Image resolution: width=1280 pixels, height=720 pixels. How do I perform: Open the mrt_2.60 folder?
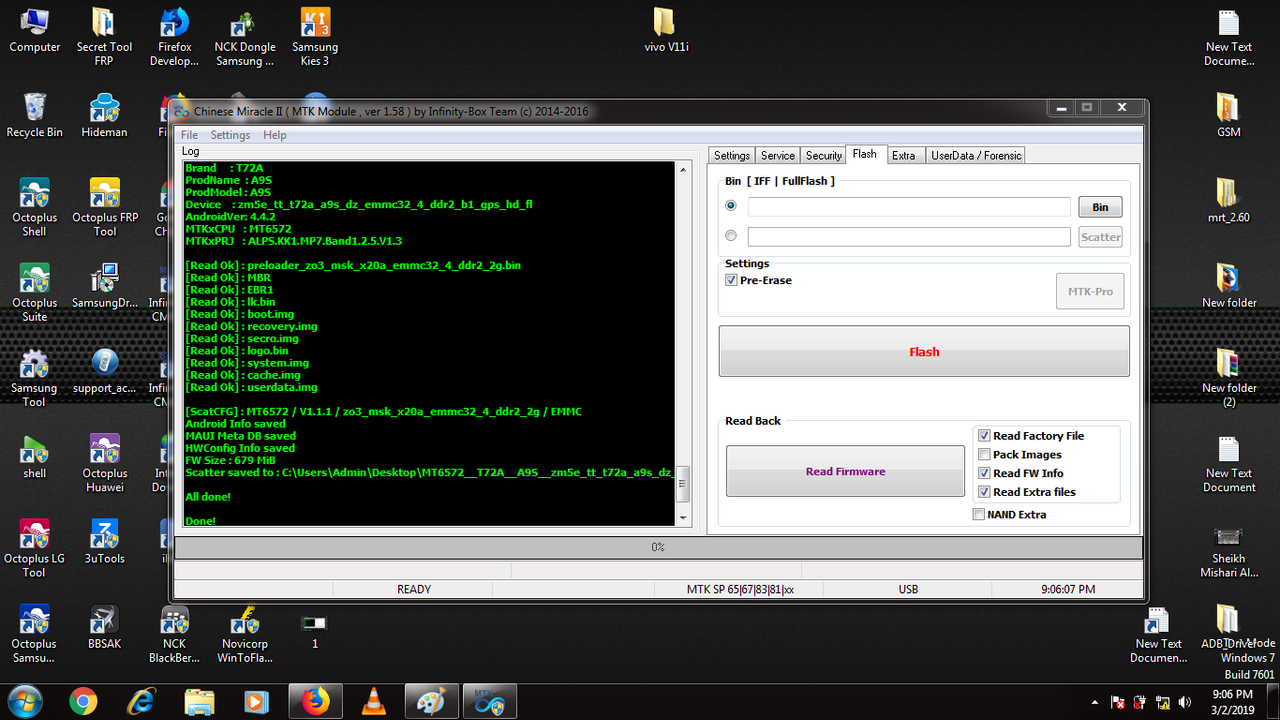[1229, 200]
